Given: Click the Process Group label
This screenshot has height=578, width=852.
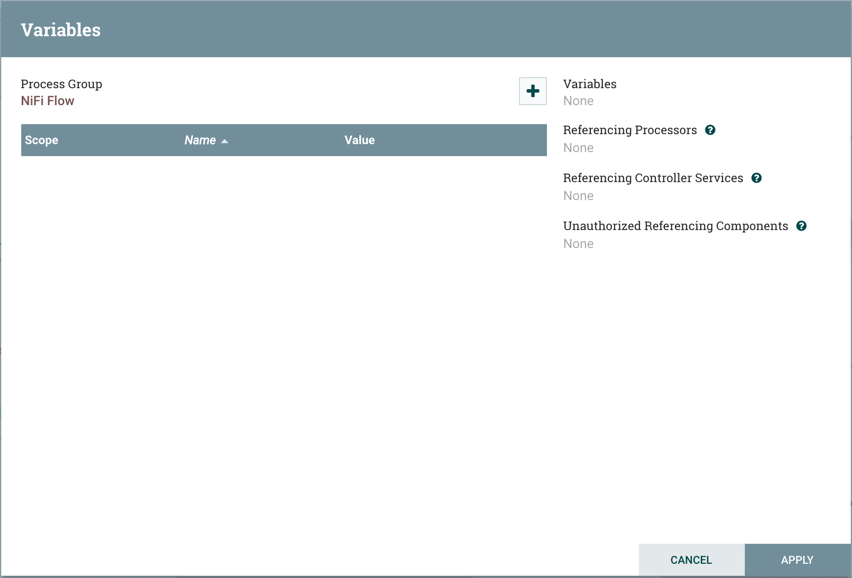Looking at the screenshot, I should click(61, 84).
